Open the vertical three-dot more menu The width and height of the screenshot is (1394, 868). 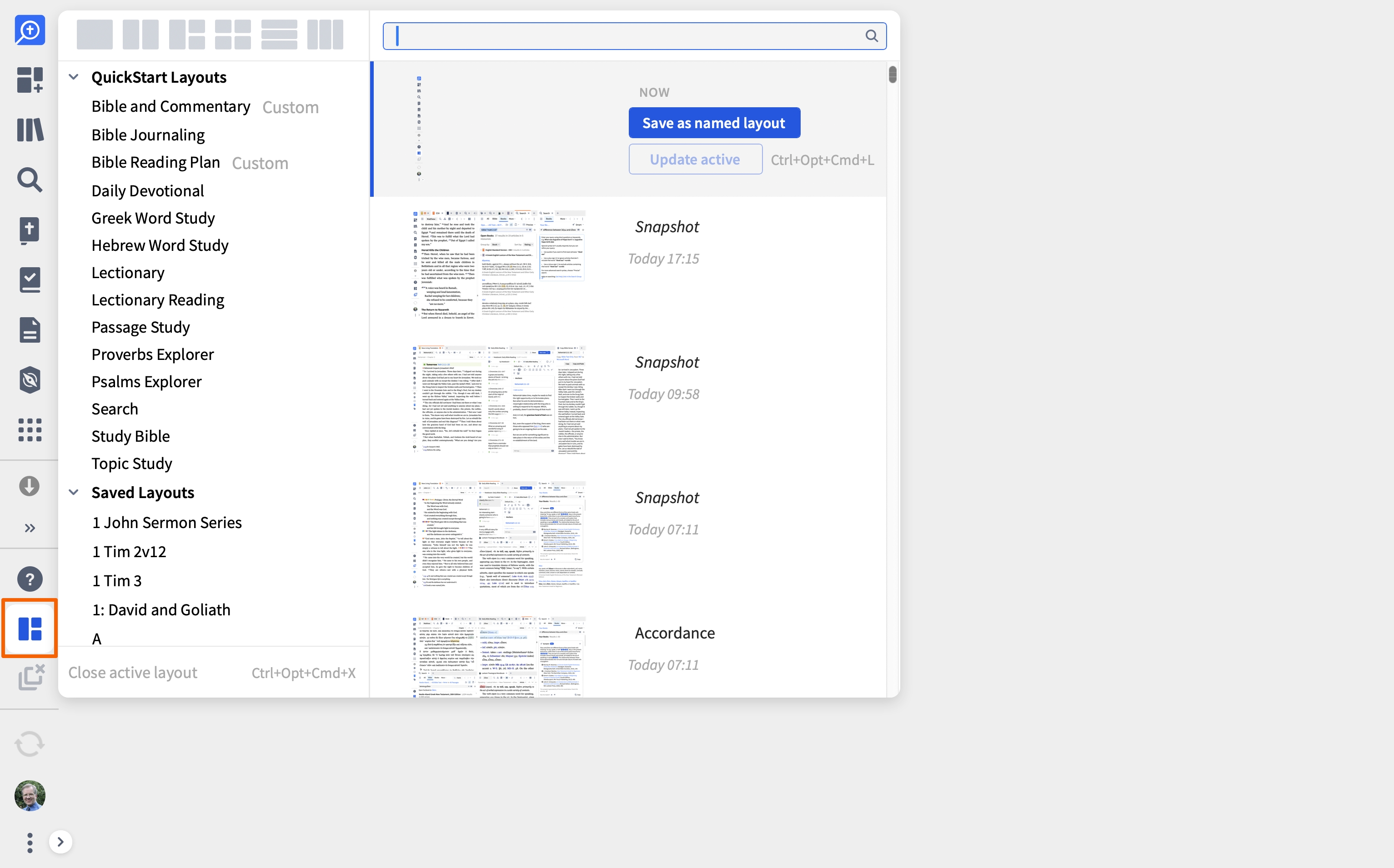coord(30,842)
